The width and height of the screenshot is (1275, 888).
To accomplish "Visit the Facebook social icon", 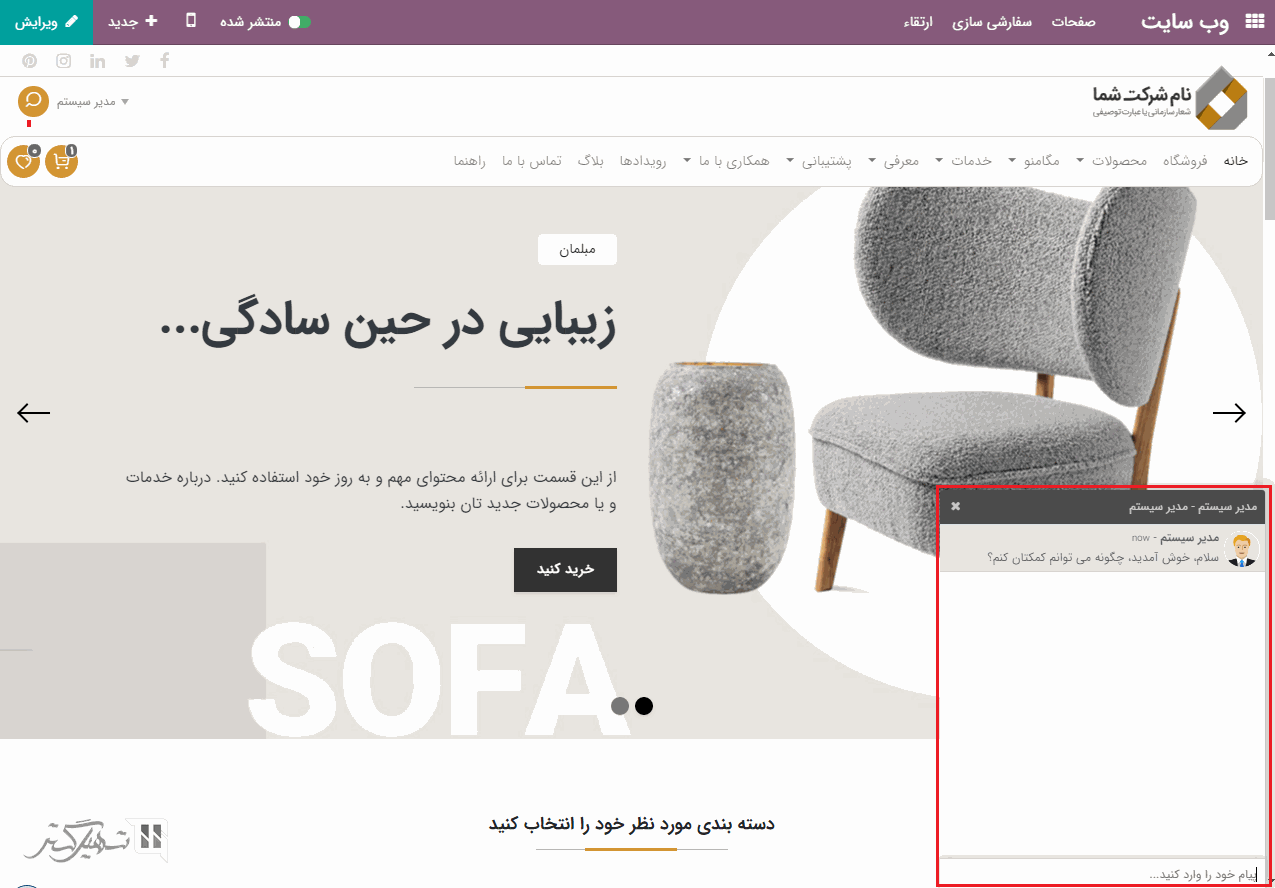I will tap(165, 61).
